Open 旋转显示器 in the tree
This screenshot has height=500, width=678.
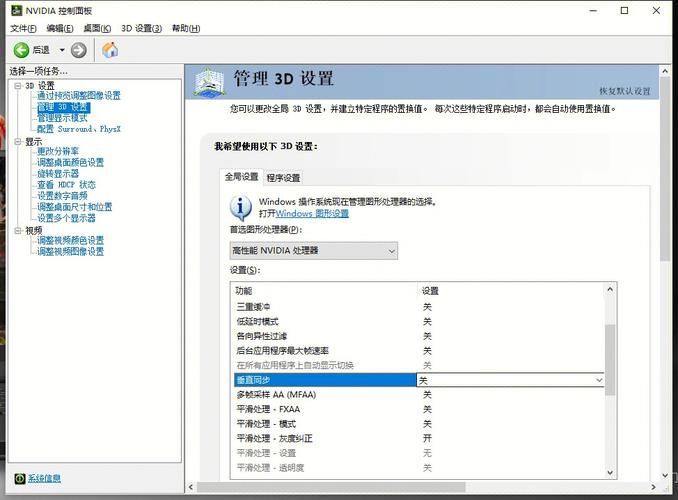tap(58, 174)
